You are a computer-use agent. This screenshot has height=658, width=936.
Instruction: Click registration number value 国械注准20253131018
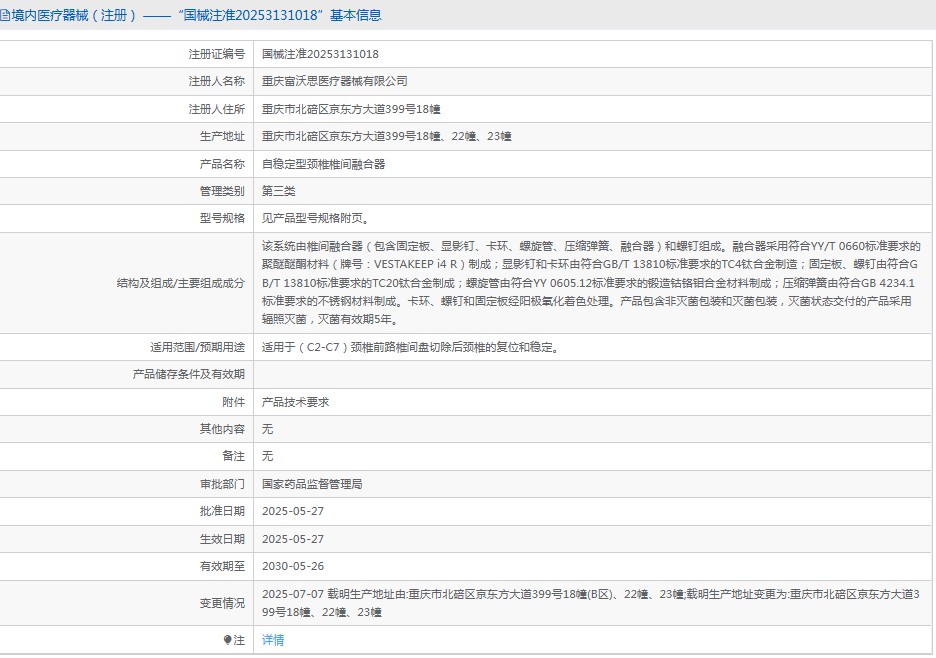tap(320, 54)
